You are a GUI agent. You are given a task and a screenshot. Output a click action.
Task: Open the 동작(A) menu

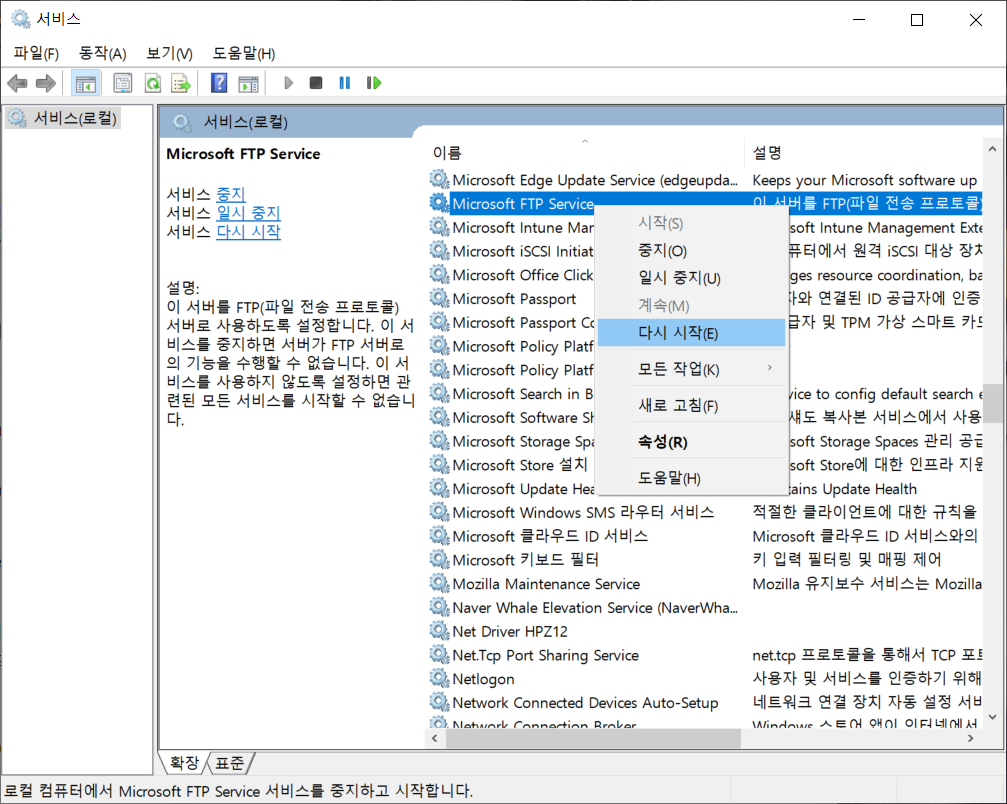point(102,53)
